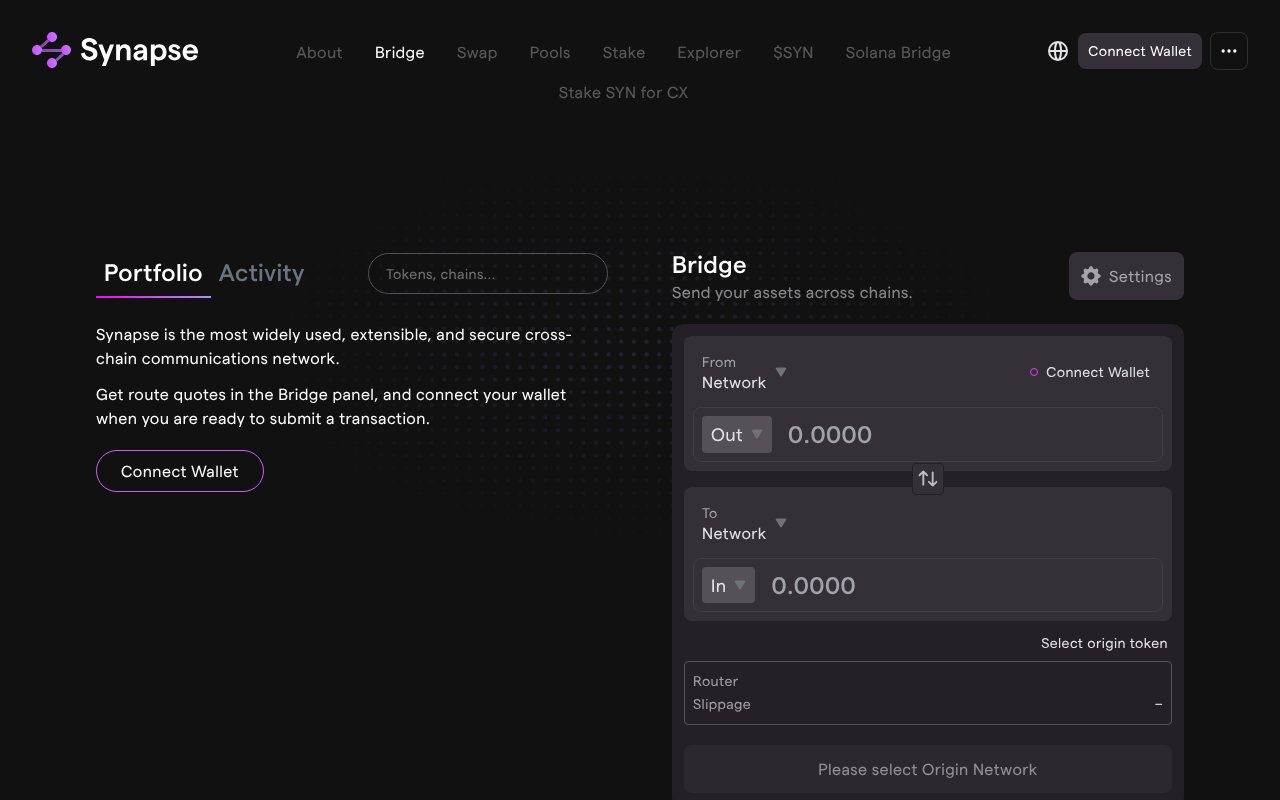The width and height of the screenshot is (1280, 800).
Task: Open the Explorer navigation item
Action: [708, 52]
